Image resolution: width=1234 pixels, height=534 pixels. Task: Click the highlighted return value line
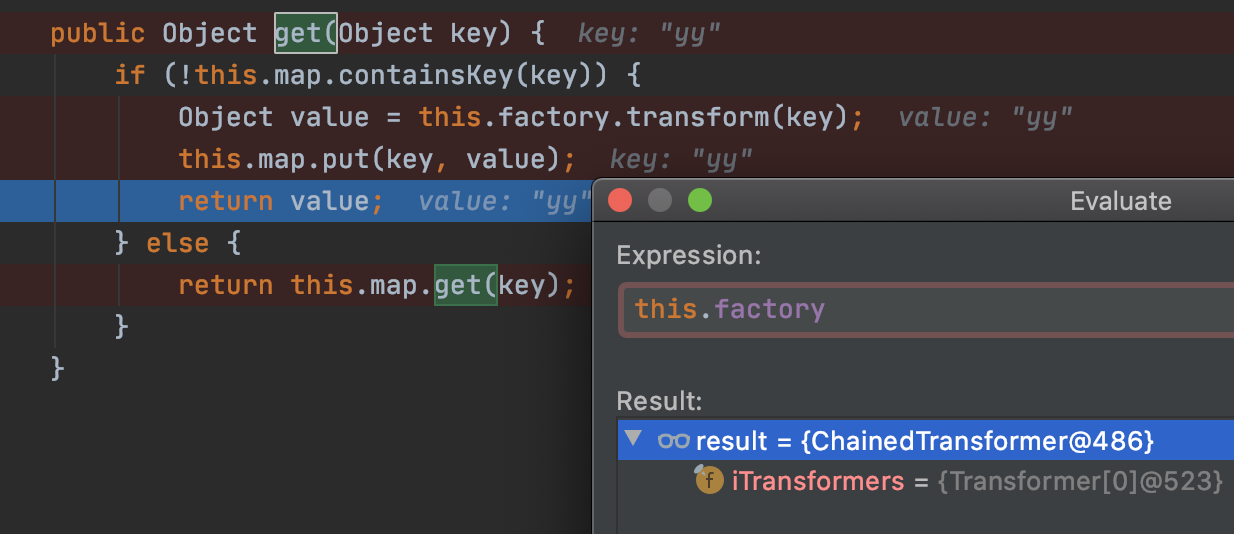(280, 201)
